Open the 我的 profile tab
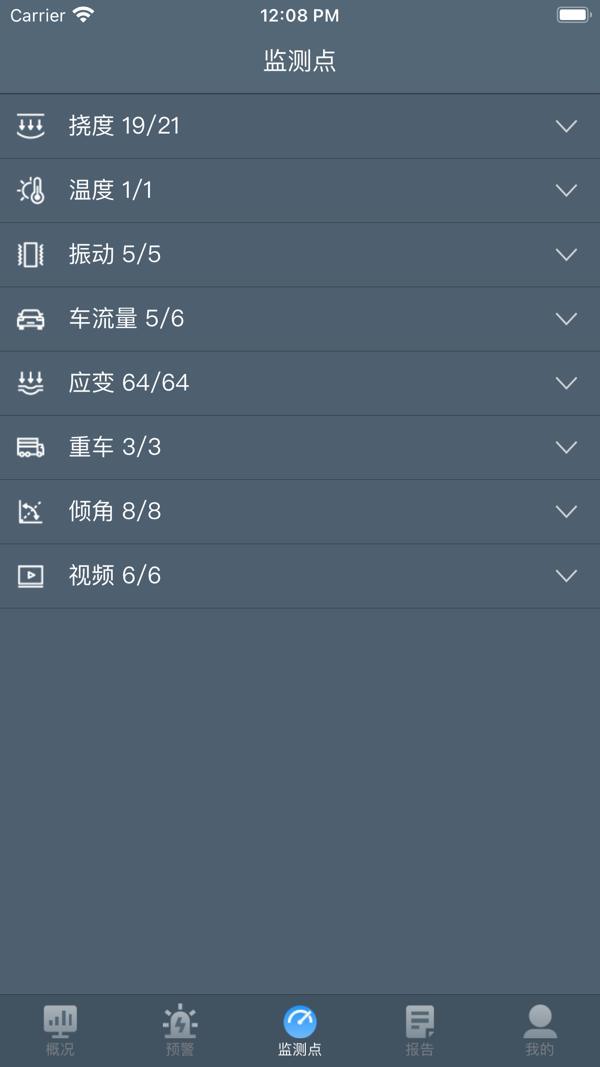This screenshot has width=600, height=1067. (x=540, y=1030)
